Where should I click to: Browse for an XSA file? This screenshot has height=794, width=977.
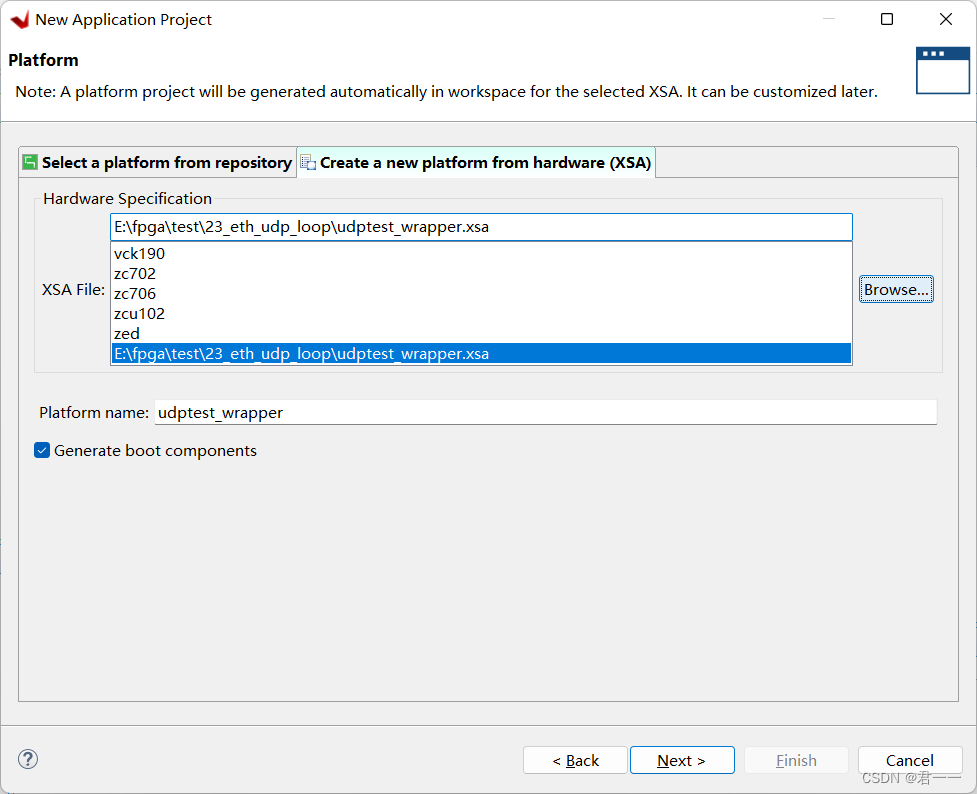pos(896,289)
